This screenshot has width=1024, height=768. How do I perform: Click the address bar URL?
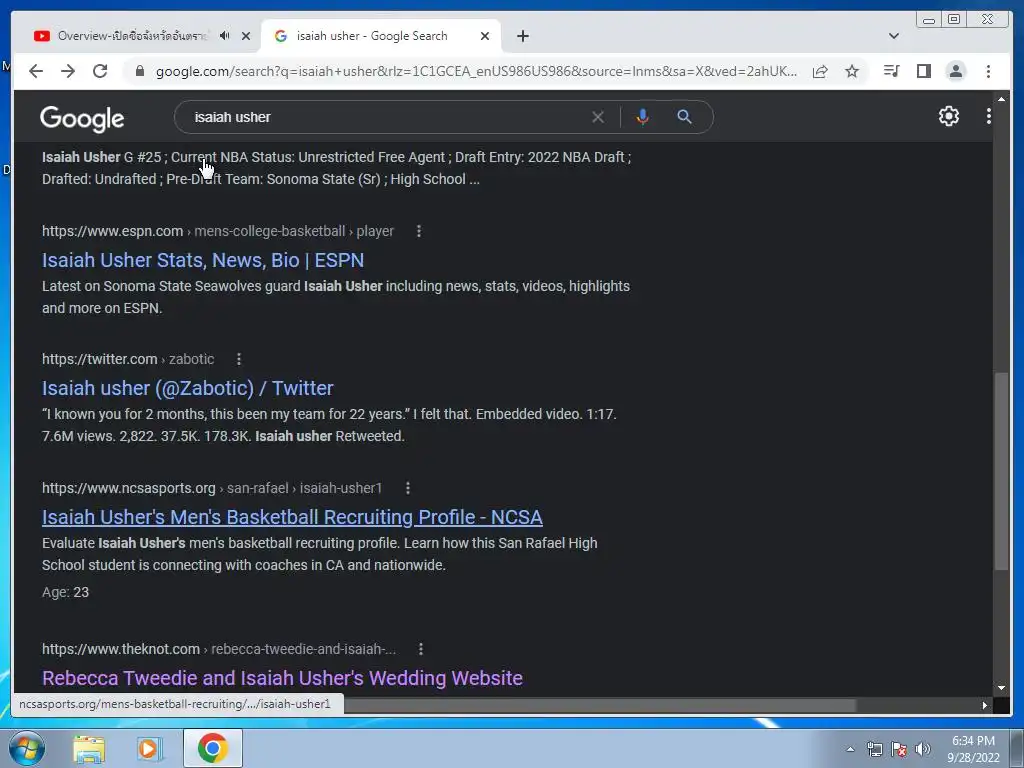(476, 71)
